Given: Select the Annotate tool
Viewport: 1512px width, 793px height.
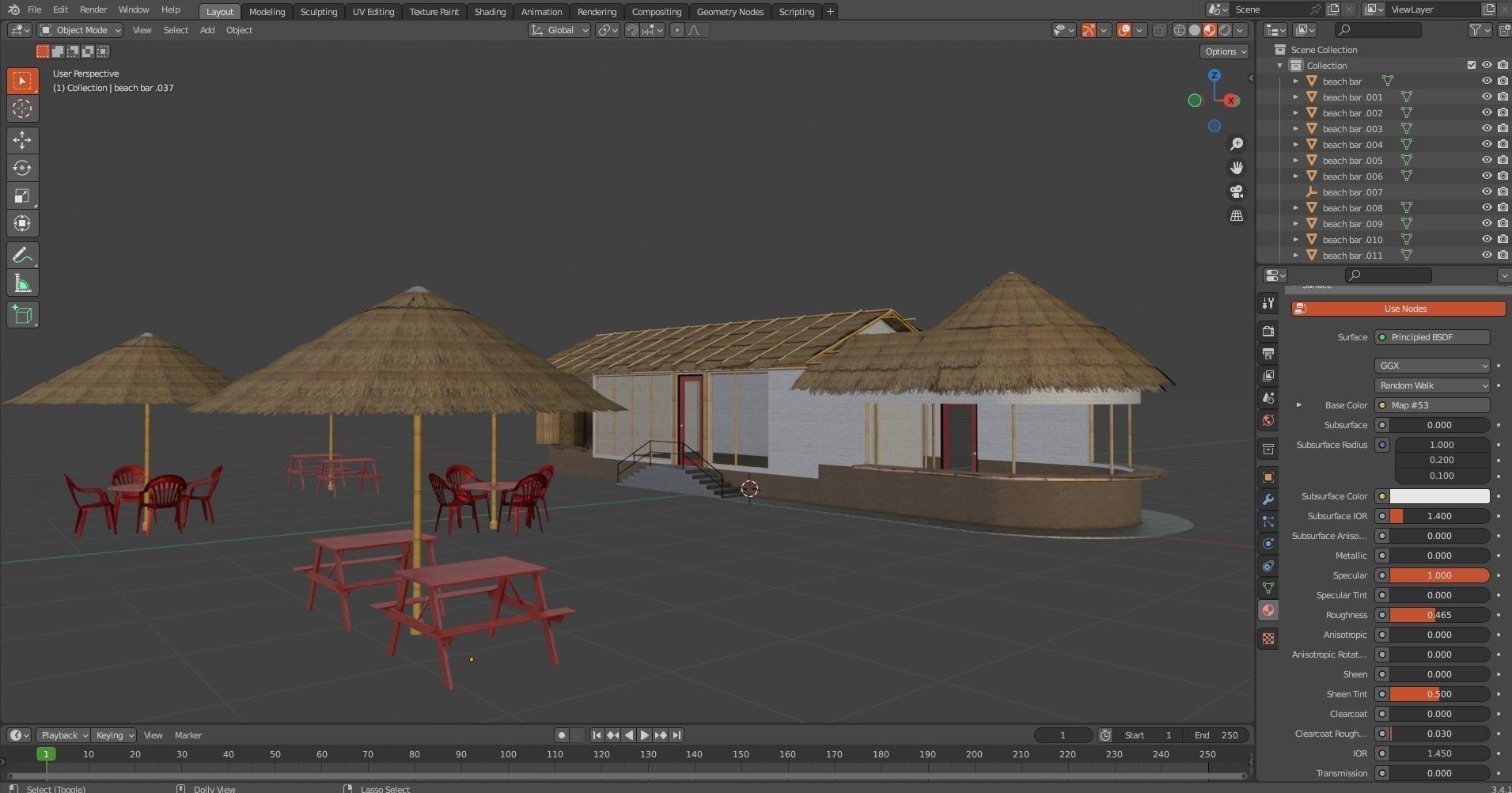Looking at the screenshot, I should [x=22, y=255].
